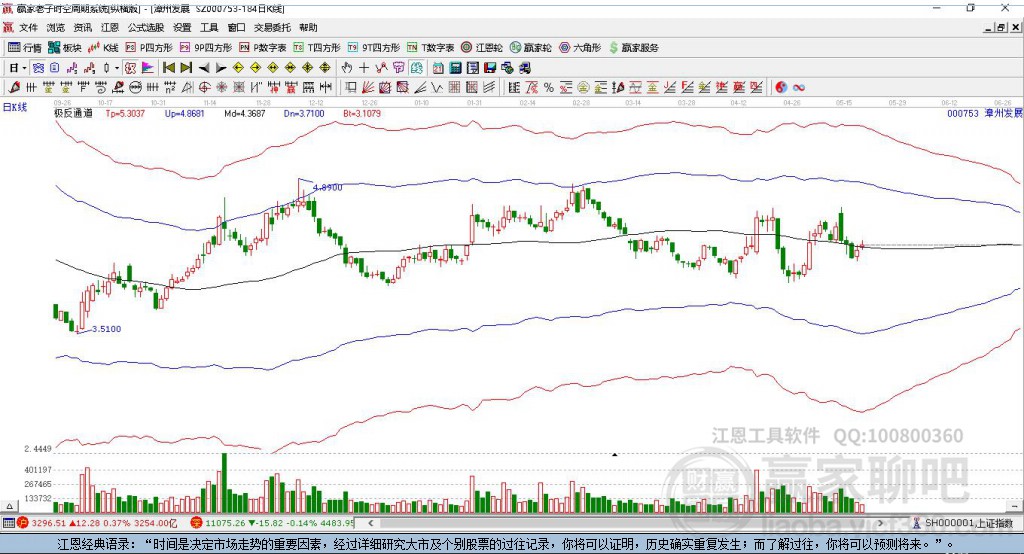Open the 浏览 menu
This screenshot has height=554, width=1024.
[x=56, y=27]
